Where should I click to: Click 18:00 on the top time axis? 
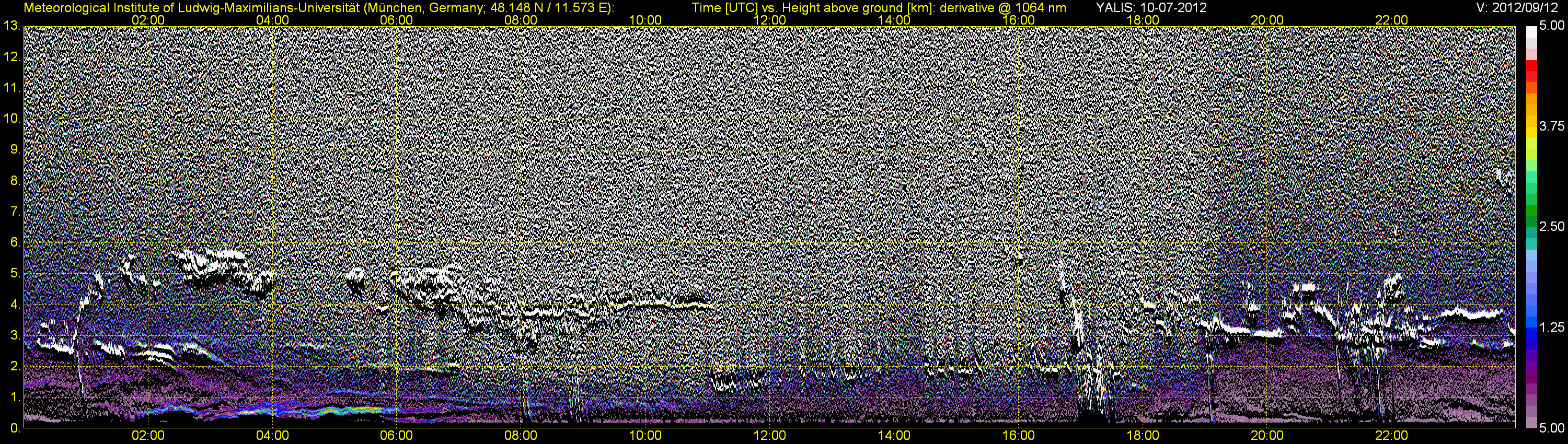click(1143, 19)
